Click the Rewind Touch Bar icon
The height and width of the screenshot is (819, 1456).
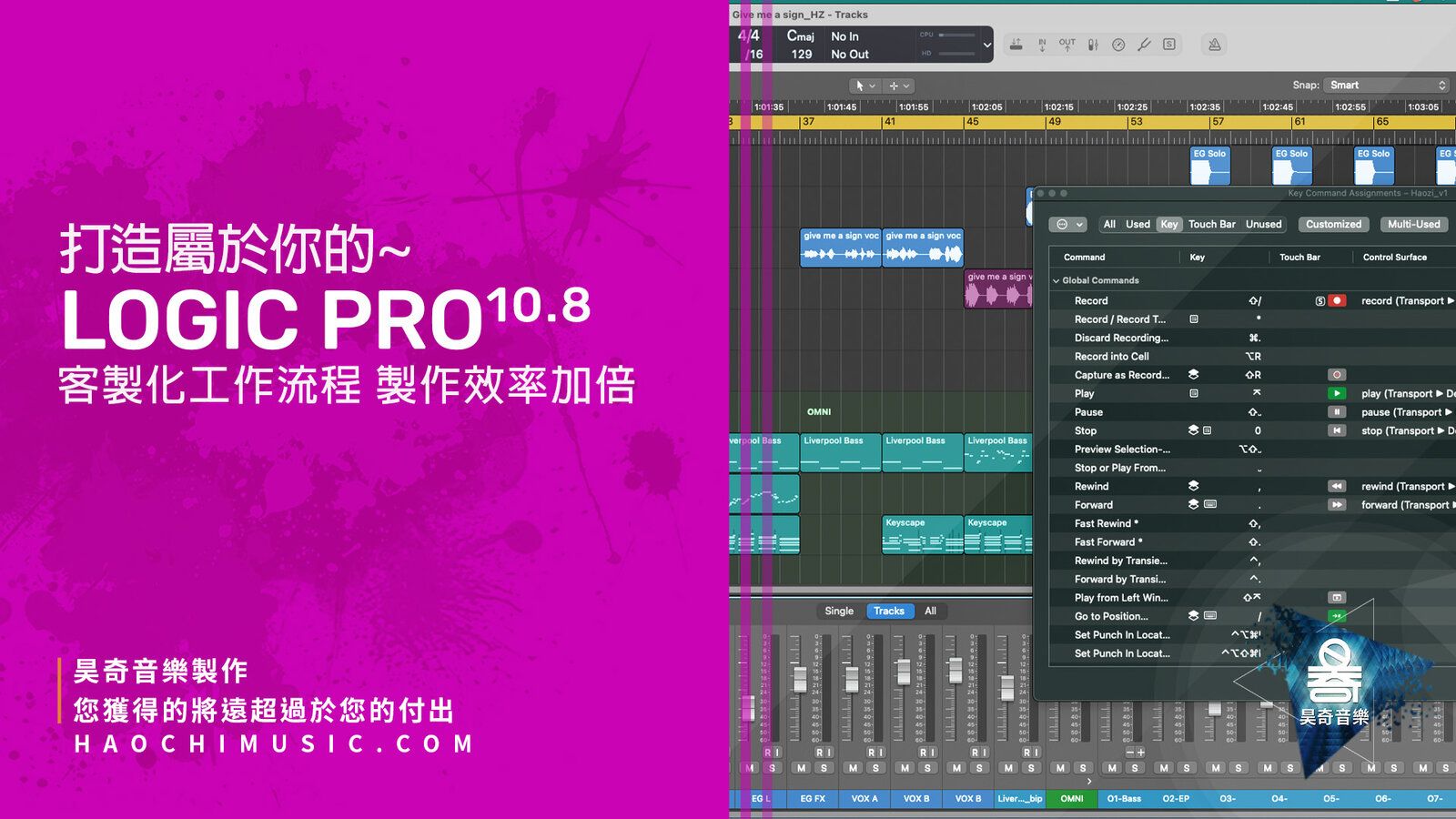tap(1337, 486)
